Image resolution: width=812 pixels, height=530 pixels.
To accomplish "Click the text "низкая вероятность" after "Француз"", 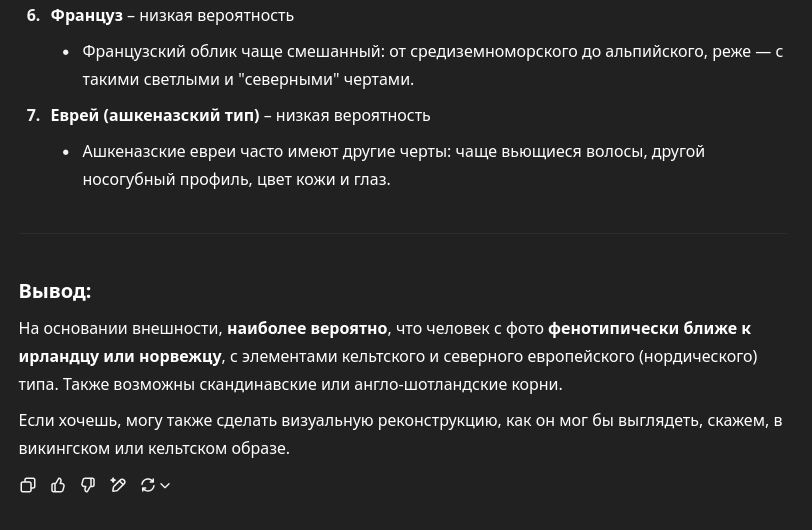I will pyautogui.click(x=216, y=16).
